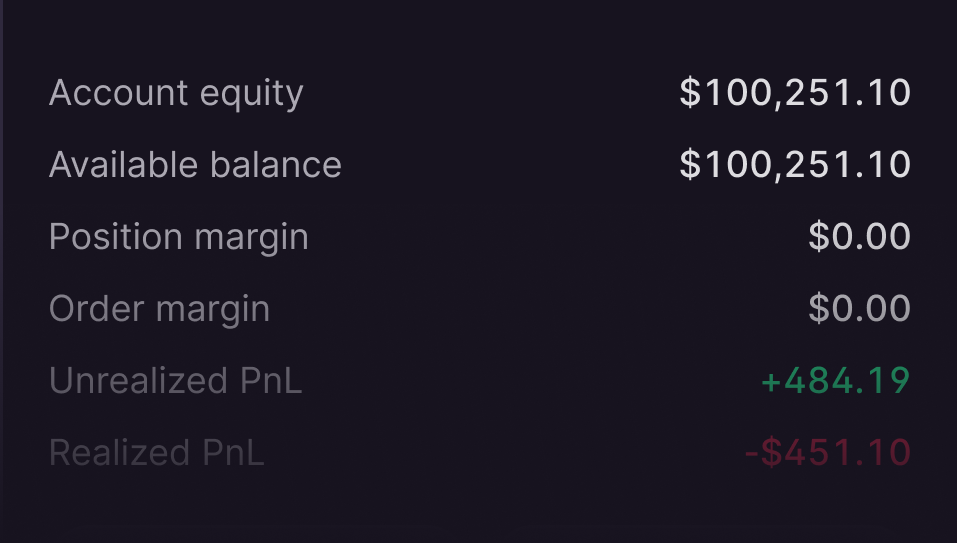
Task: Select the green +484.19 unrealized value
Action: click(x=835, y=381)
